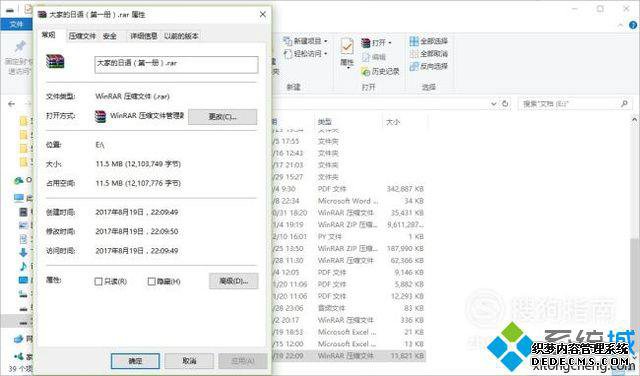640x376 pixels.
Task: Click the WinRAR icon next to 打开方式
Action: pyautogui.click(x=100, y=116)
